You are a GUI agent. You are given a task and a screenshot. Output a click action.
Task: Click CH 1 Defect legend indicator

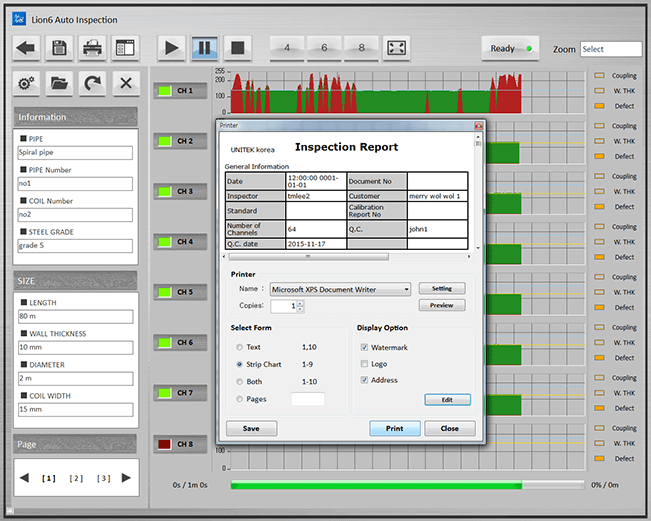coord(599,106)
